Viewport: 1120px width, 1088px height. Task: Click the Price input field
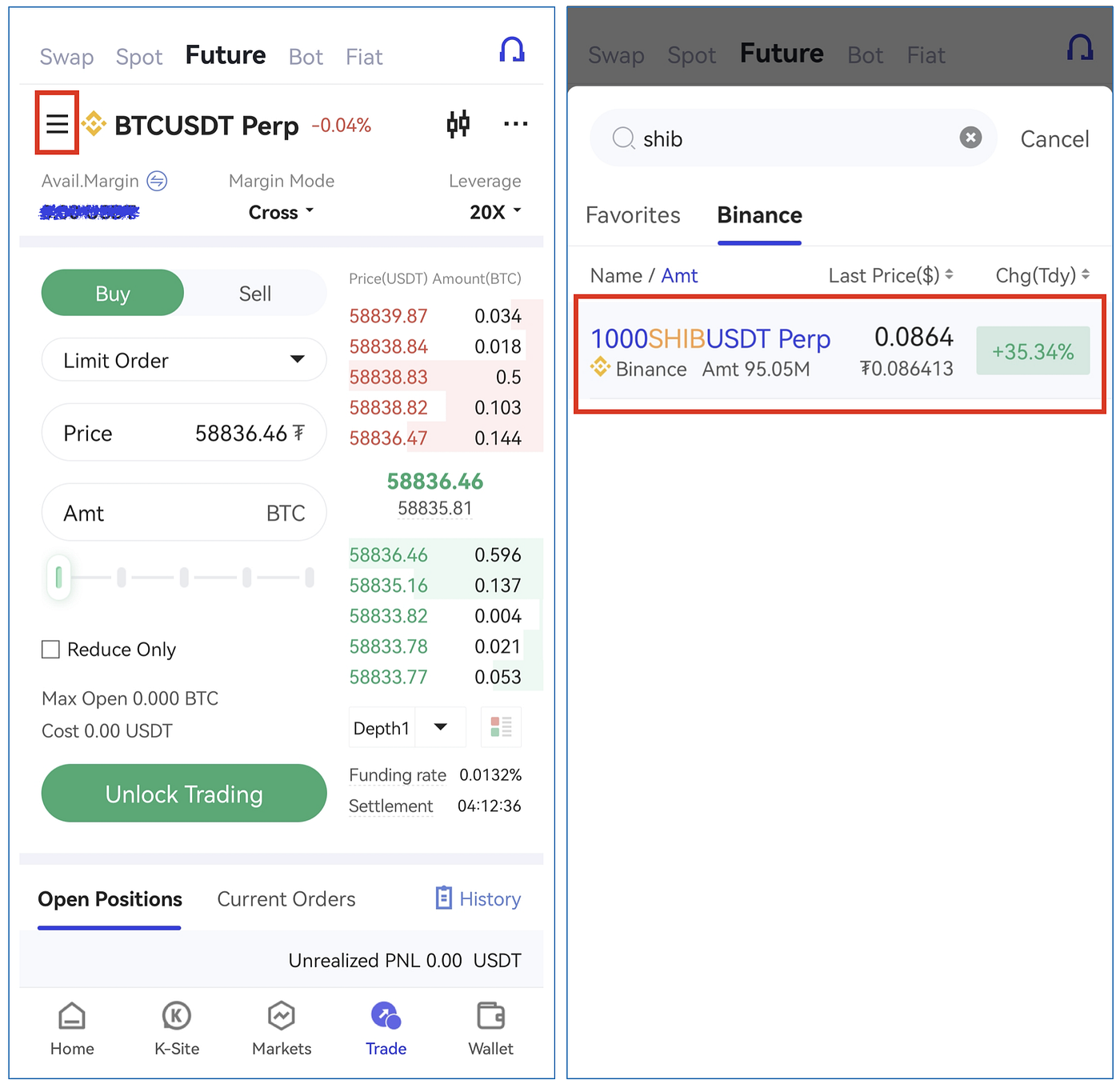pos(184,433)
